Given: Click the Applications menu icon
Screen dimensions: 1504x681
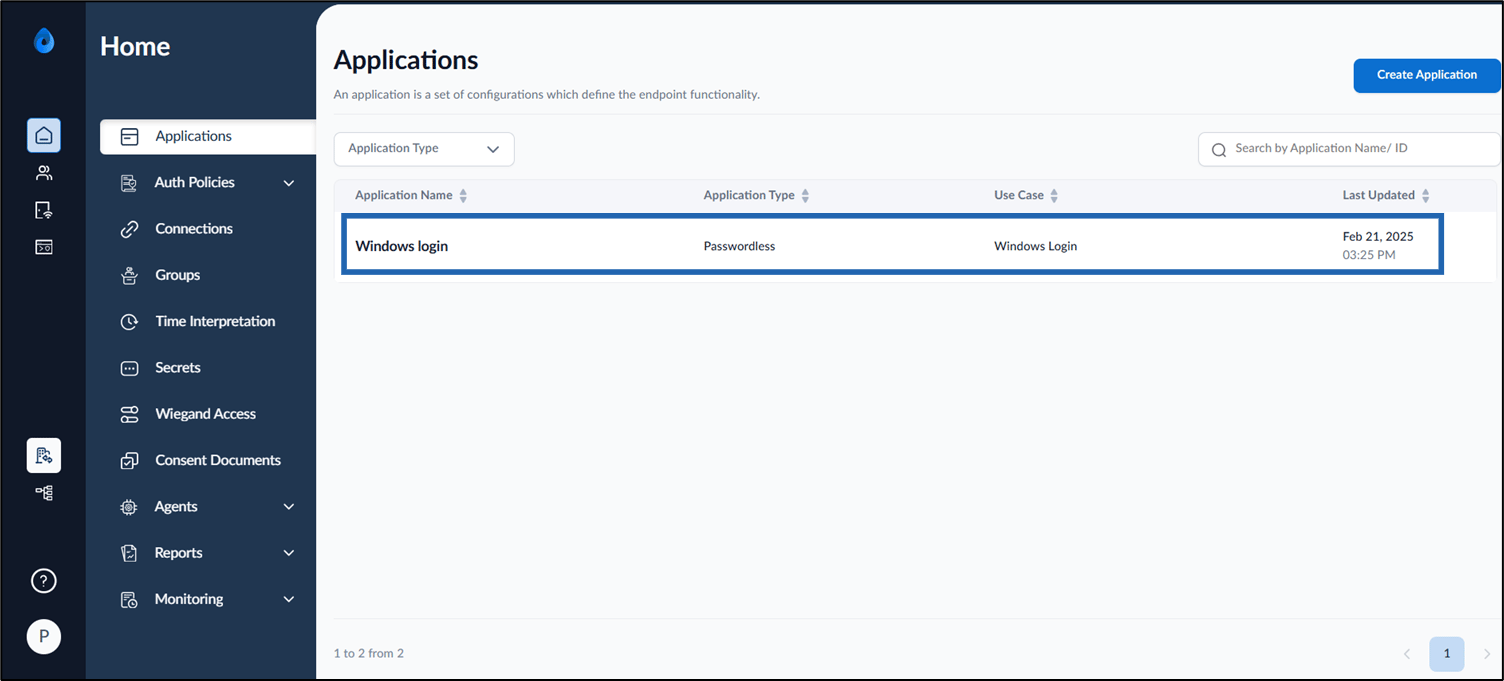Looking at the screenshot, I should point(129,137).
